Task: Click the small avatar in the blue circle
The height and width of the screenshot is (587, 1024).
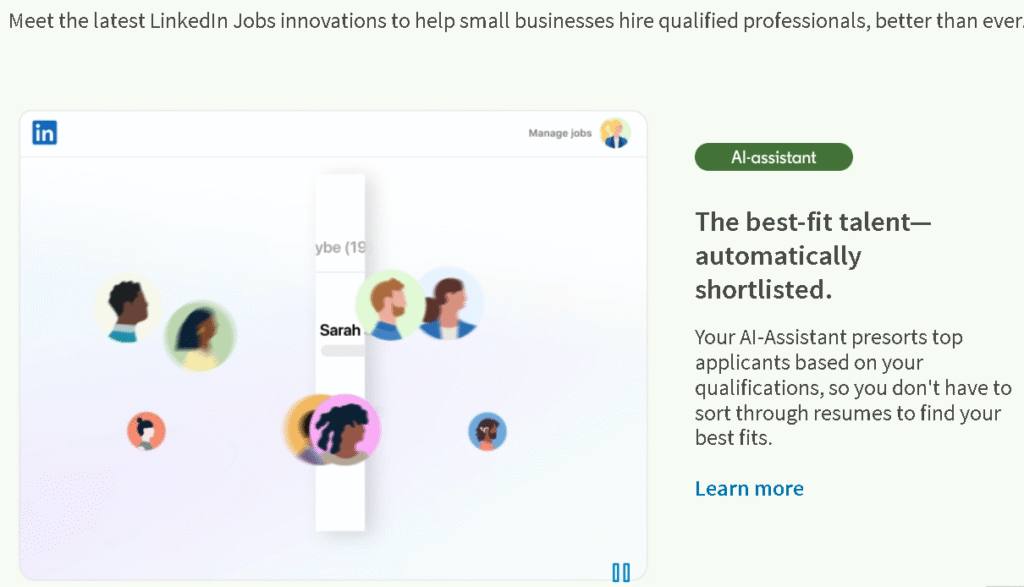Action: coord(487,432)
